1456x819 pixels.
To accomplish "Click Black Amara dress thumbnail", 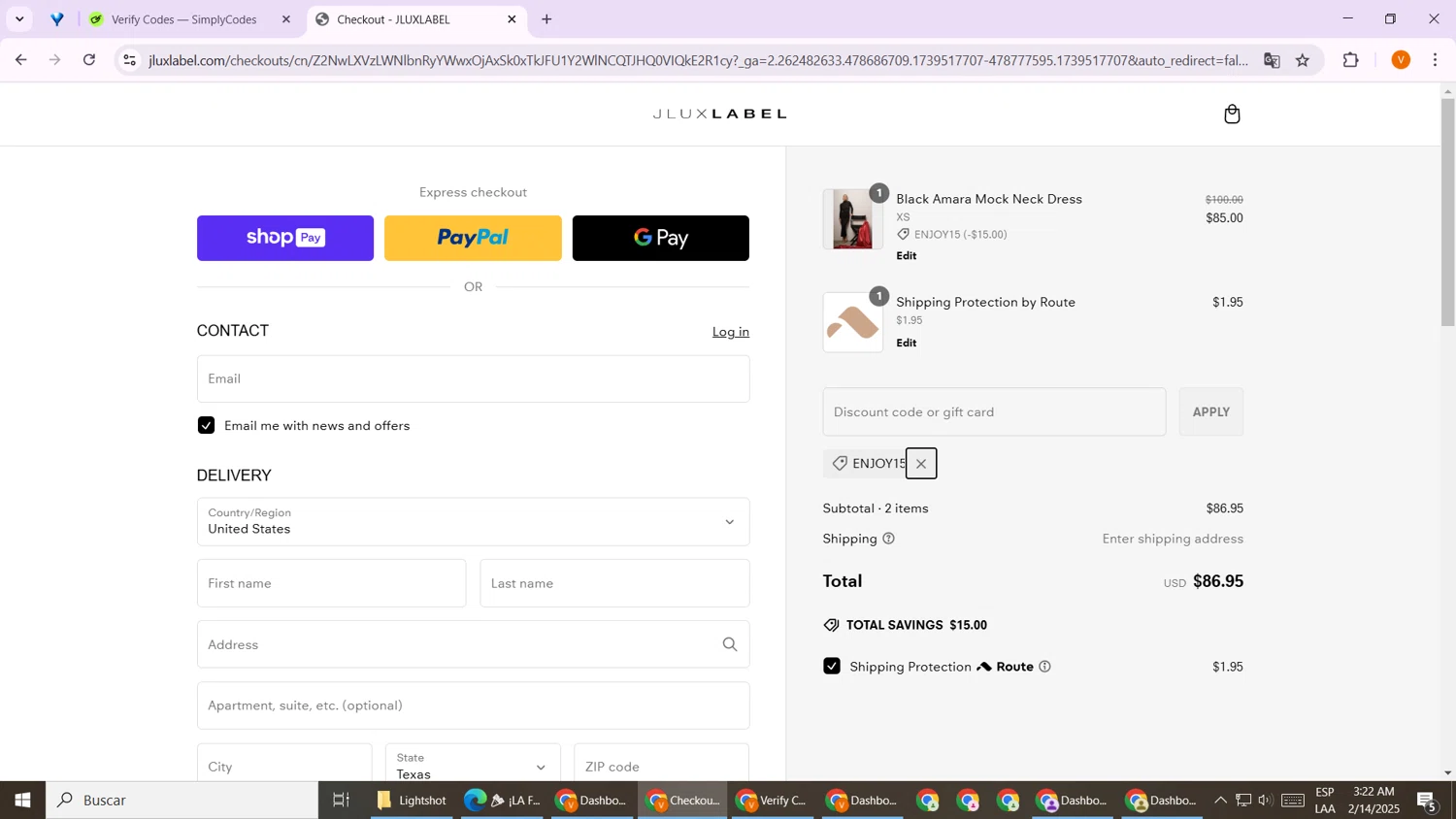I will (x=852, y=219).
